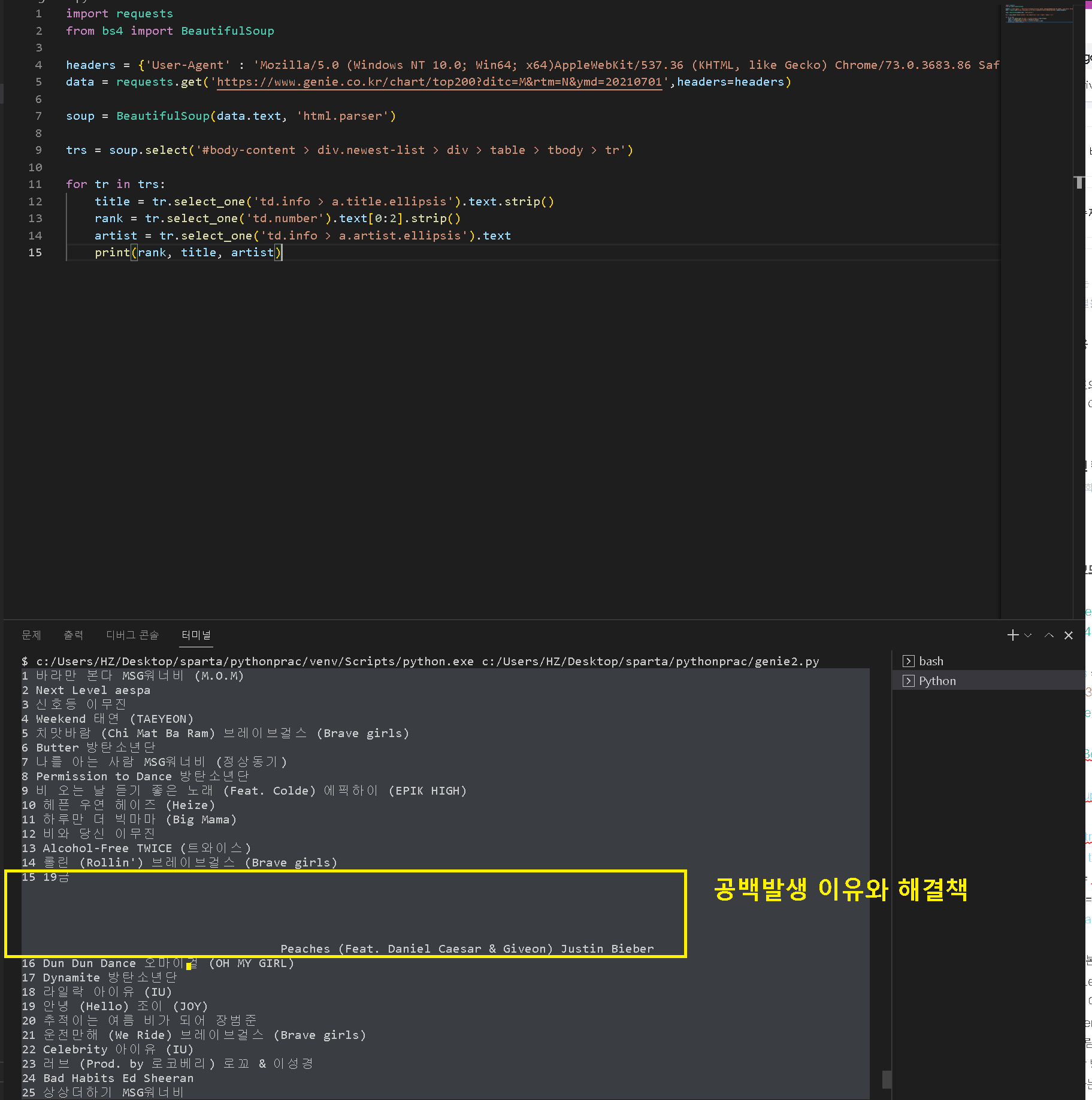The height and width of the screenshot is (1100, 1092).
Task: Click the '#body-content' selector string
Action: coord(249,150)
